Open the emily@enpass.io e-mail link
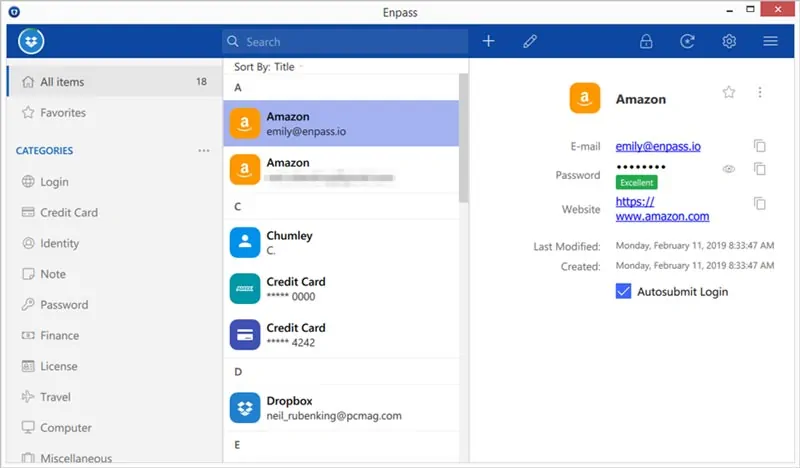The image size is (800, 468). click(x=658, y=146)
